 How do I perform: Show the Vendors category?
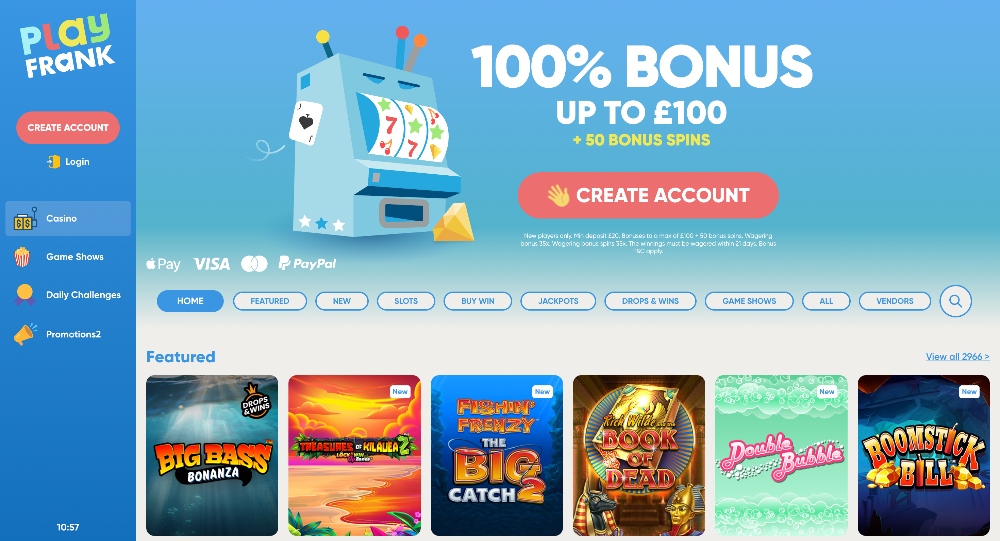click(x=894, y=301)
